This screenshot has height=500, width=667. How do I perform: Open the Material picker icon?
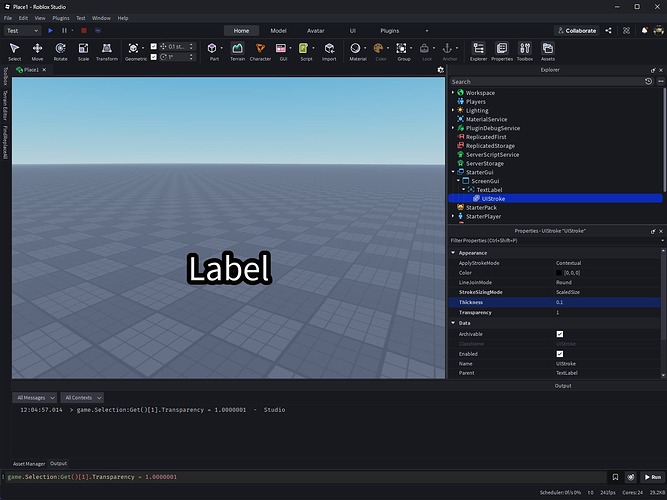pos(355,49)
